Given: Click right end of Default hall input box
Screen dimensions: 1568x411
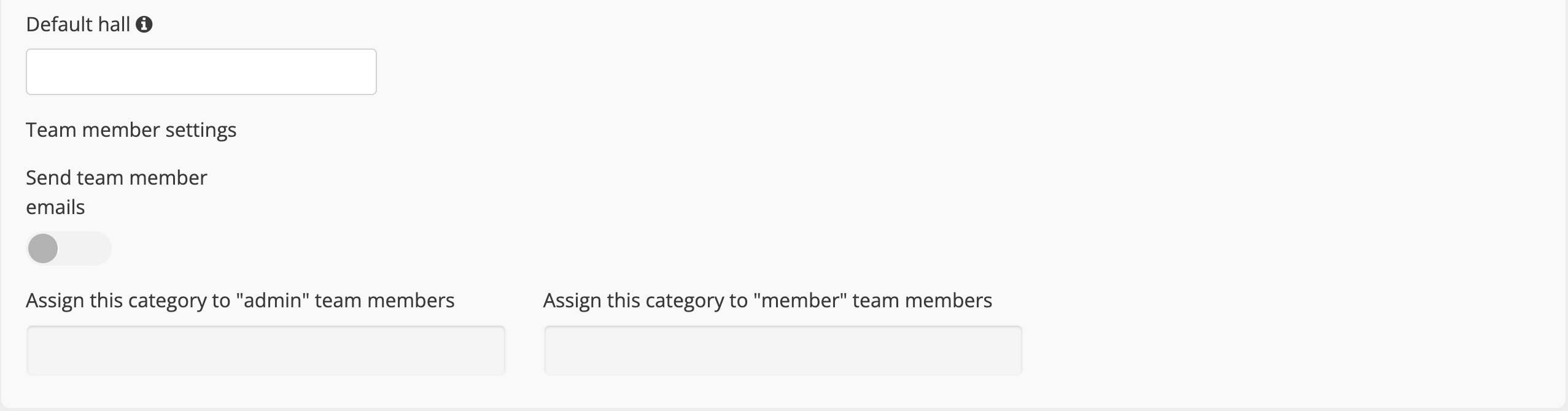Looking at the screenshot, I should click(x=362, y=72).
